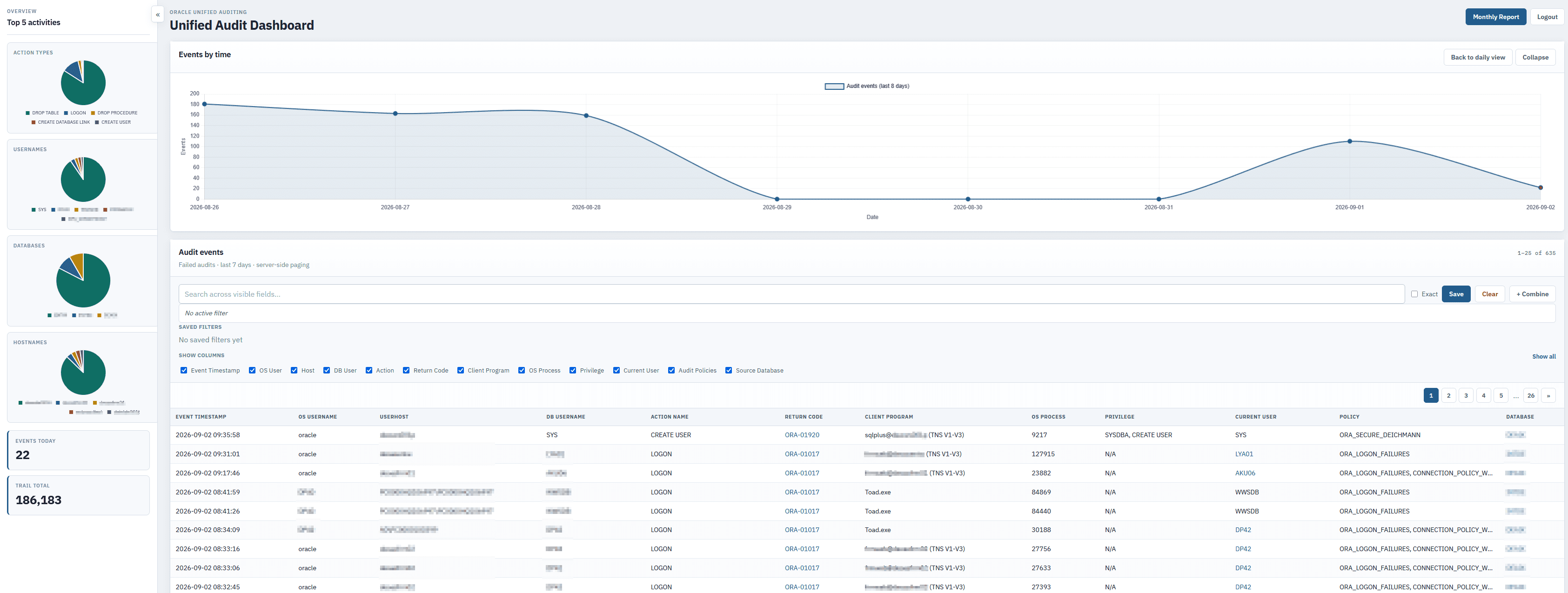Go to page 5
1568x593 pixels.
point(1501,395)
